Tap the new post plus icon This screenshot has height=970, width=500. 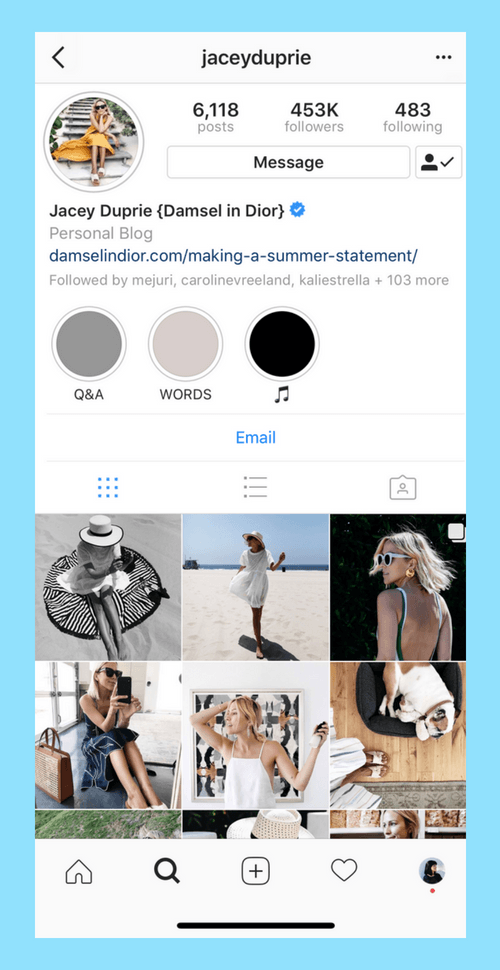[x=256, y=872]
